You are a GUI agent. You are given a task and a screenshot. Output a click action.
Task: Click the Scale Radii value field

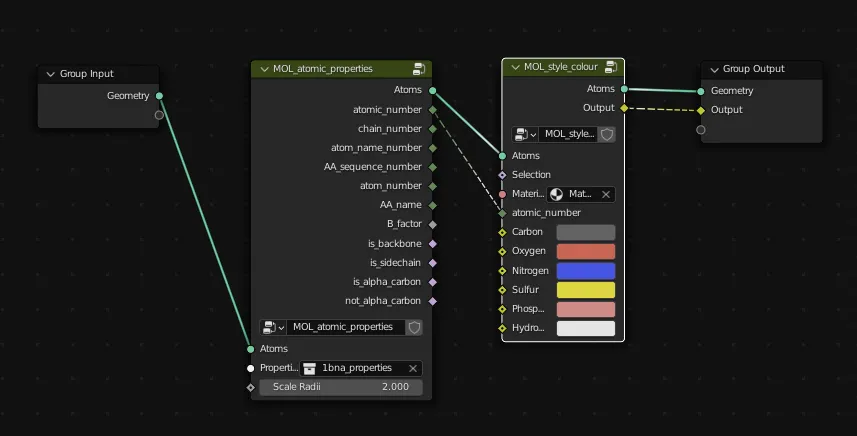pos(341,387)
